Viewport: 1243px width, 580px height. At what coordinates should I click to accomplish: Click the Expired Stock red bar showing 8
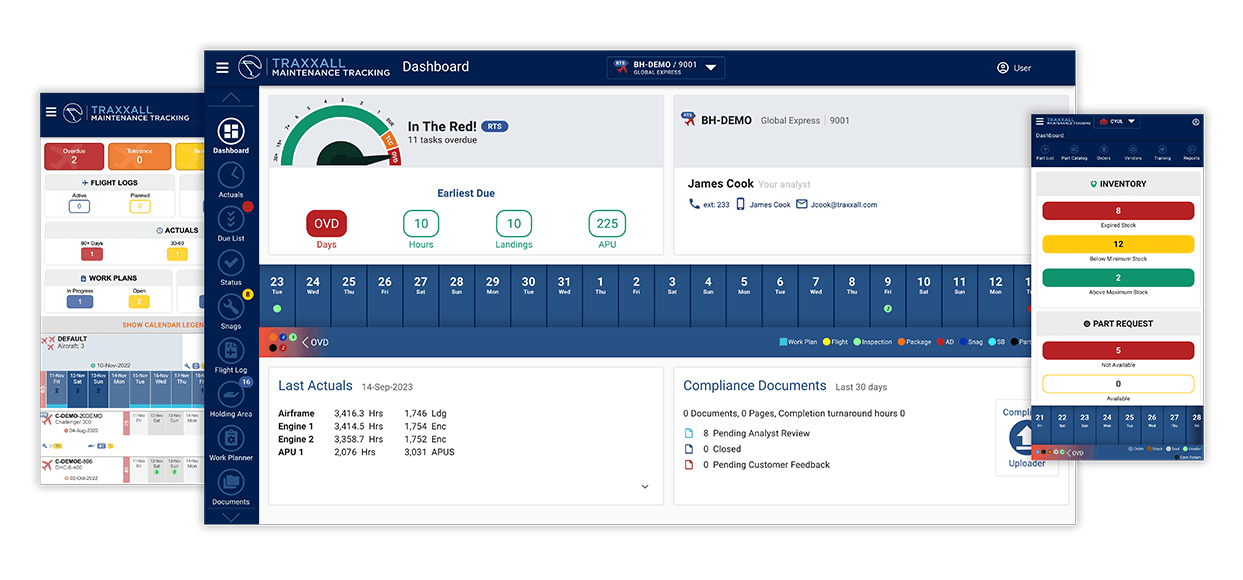tap(1118, 211)
